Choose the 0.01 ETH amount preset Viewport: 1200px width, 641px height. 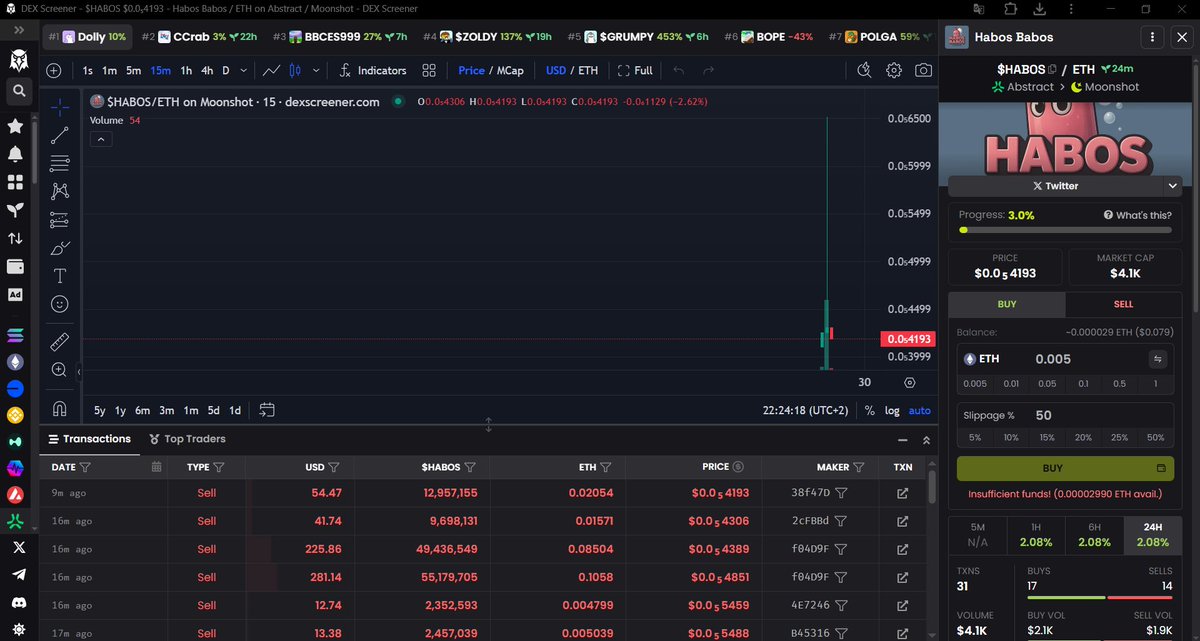click(1011, 384)
